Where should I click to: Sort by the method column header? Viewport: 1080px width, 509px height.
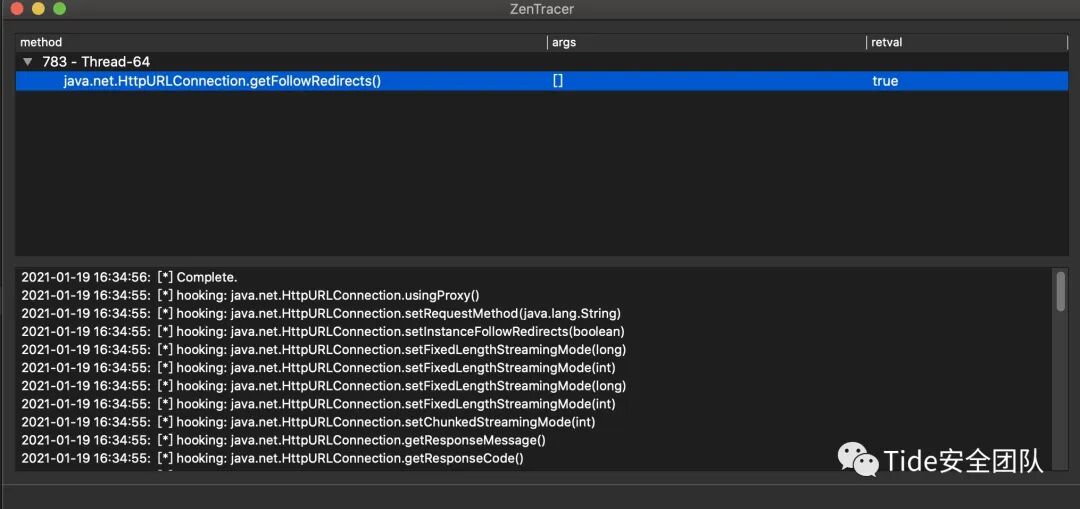pyautogui.click(x=281, y=42)
